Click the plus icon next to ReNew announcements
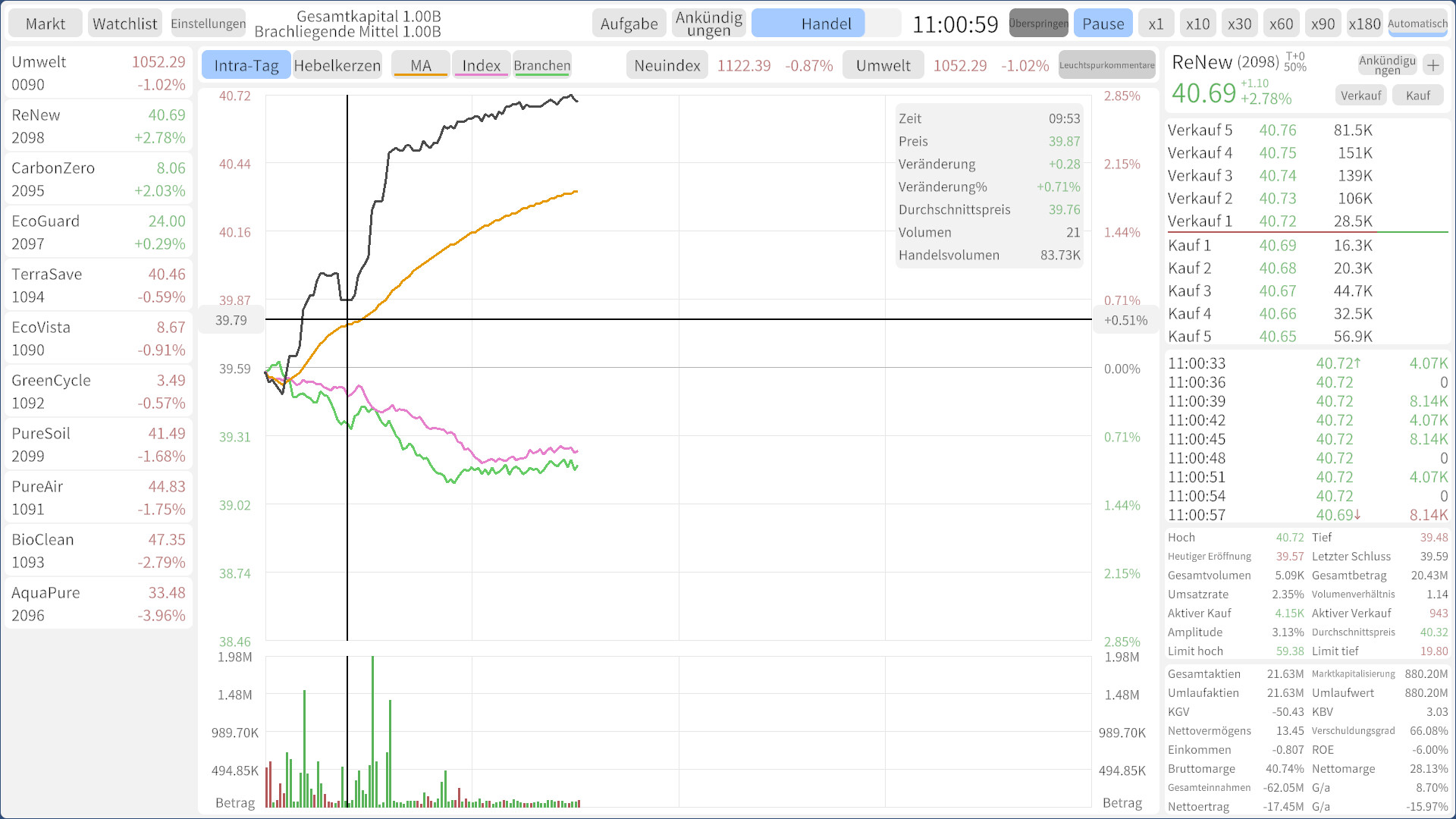The height and width of the screenshot is (819, 1456). pyautogui.click(x=1432, y=65)
